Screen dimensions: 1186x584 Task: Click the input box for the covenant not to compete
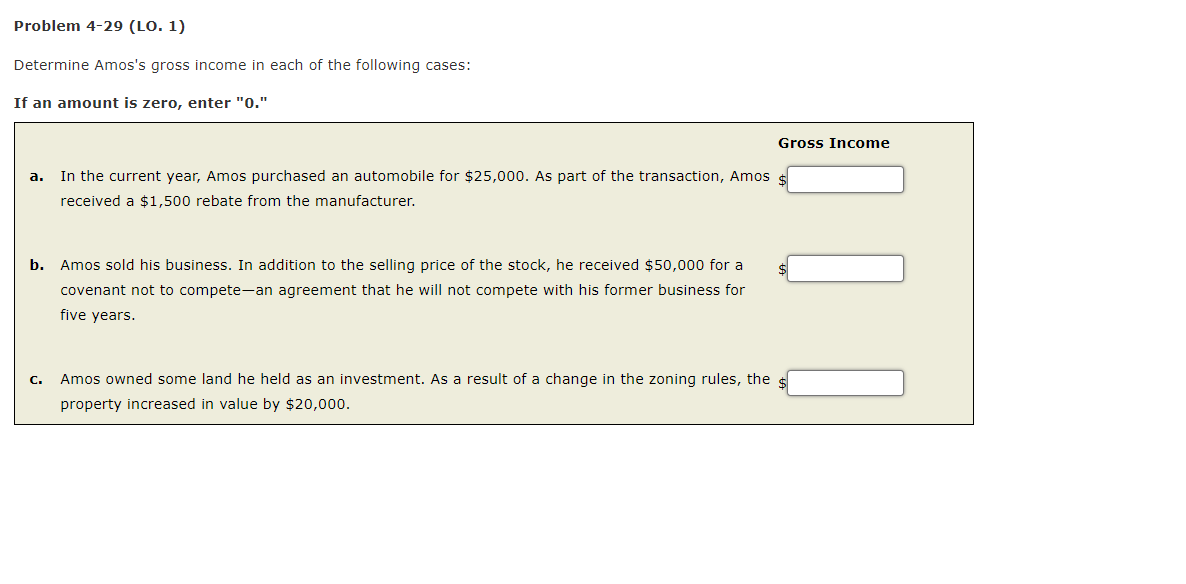(845, 268)
